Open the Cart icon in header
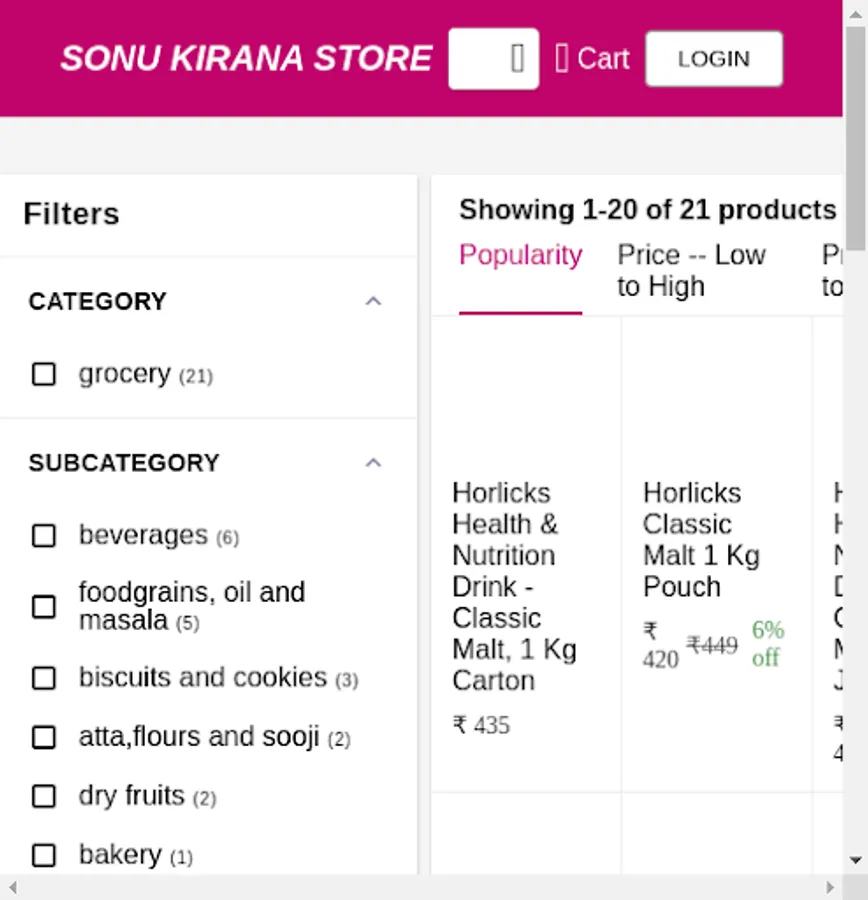 click(x=592, y=59)
